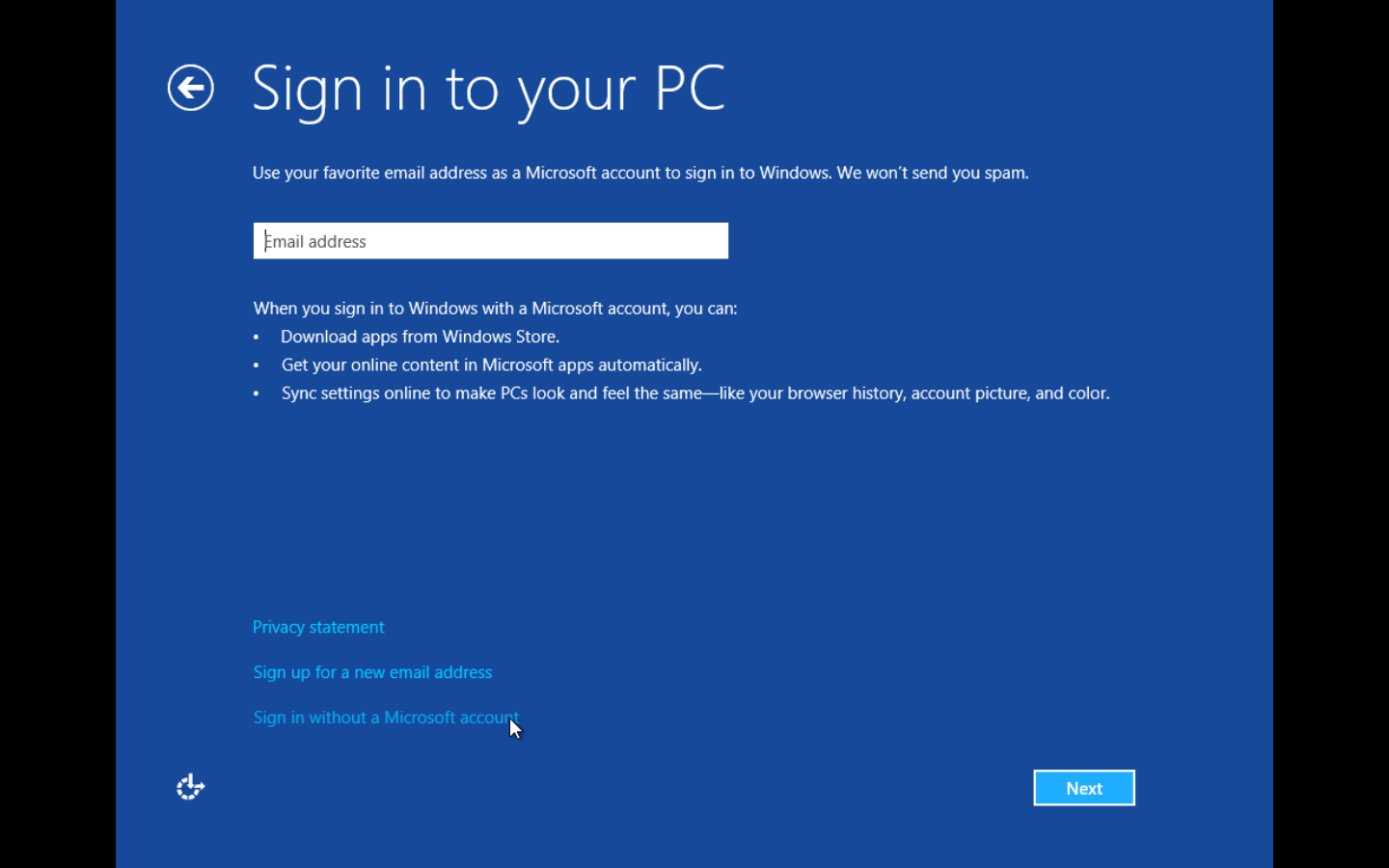
Task: Click 'When you sign in to Windows' line
Action: coord(495,309)
